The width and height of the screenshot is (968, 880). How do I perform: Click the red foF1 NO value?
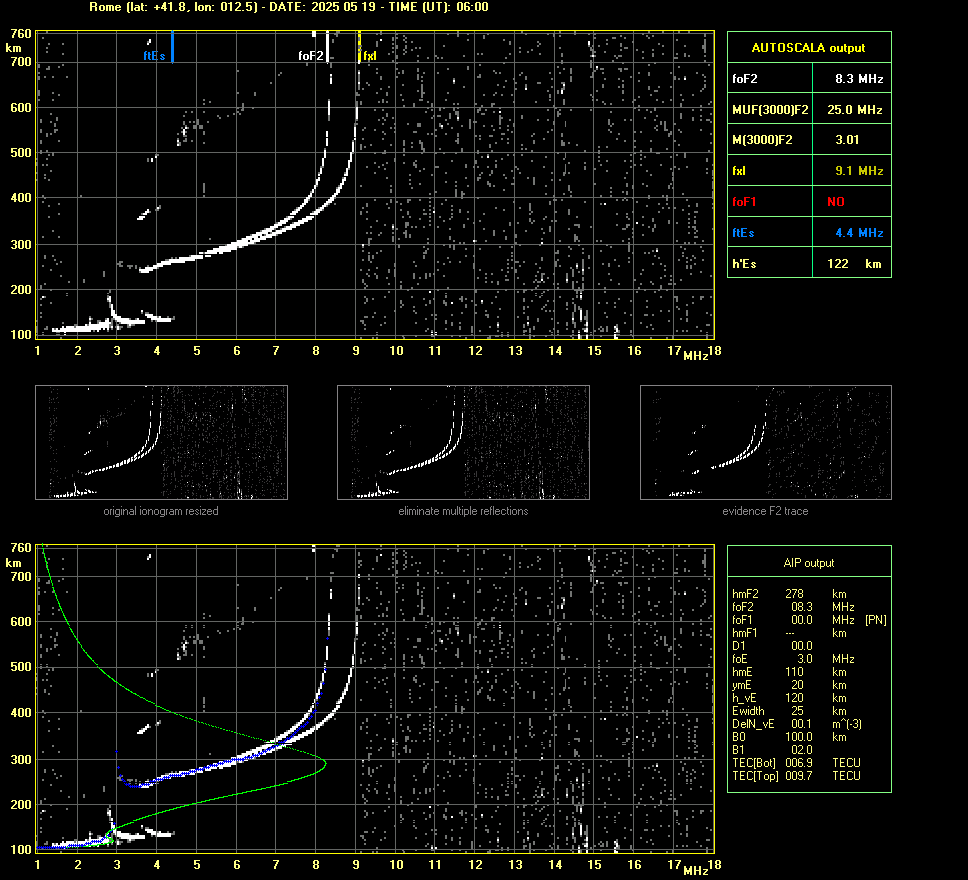[836, 202]
